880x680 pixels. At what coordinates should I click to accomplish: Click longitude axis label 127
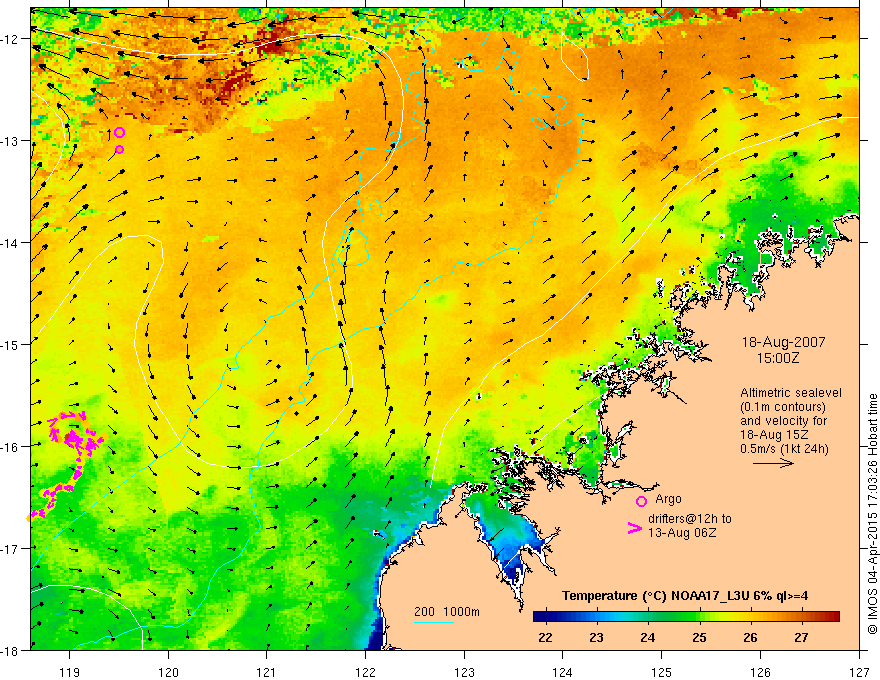pos(859,672)
